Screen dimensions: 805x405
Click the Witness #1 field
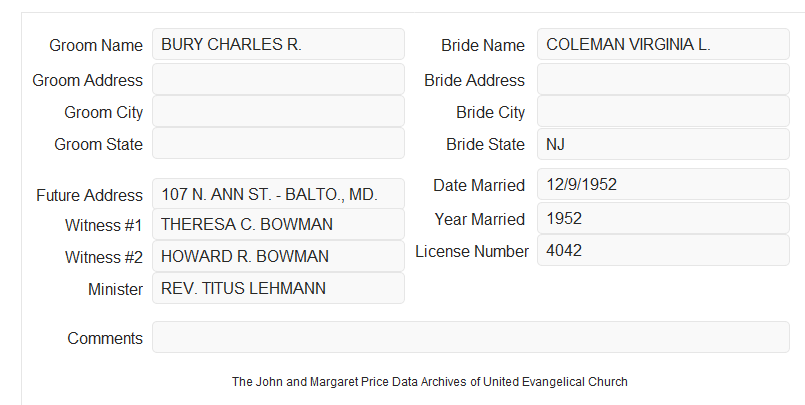[x=278, y=224]
